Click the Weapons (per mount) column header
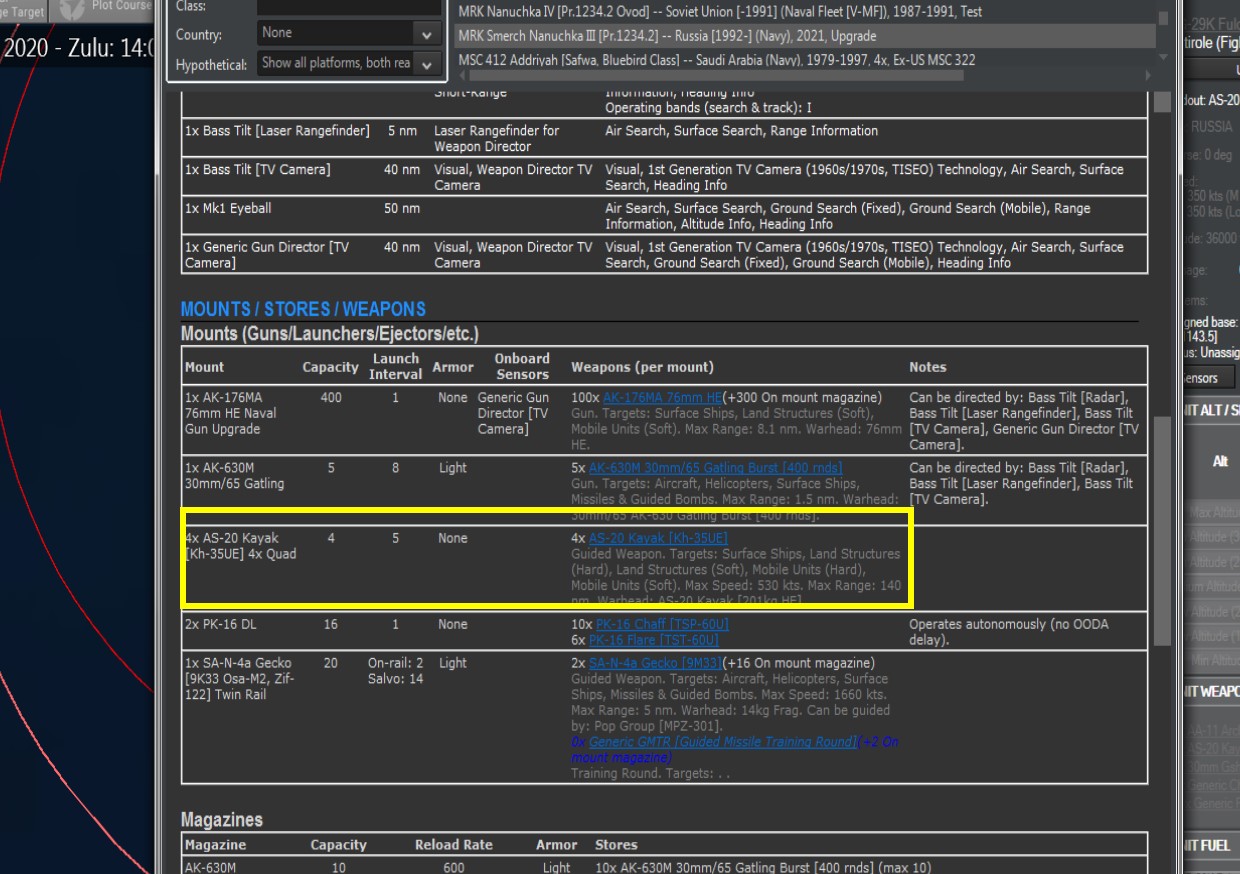 coord(642,367)
